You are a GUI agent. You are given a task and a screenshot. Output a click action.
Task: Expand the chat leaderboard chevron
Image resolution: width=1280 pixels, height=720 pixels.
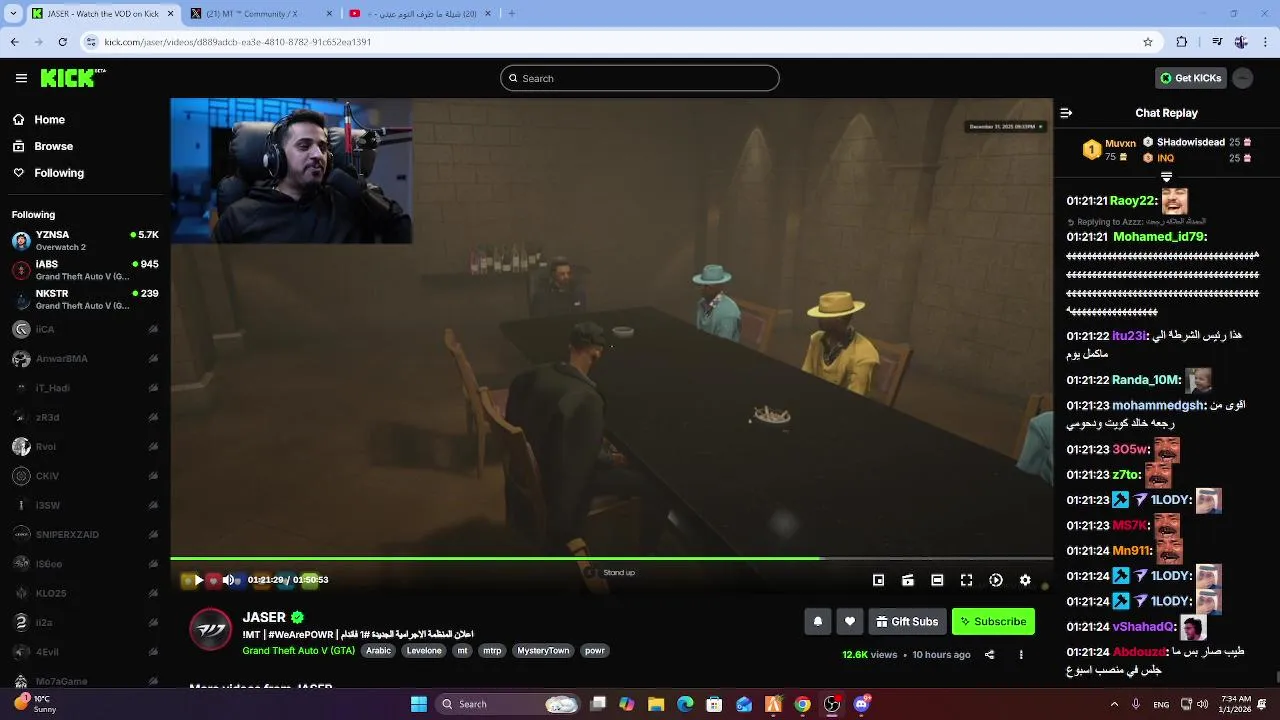click(x=1166, y=177)
